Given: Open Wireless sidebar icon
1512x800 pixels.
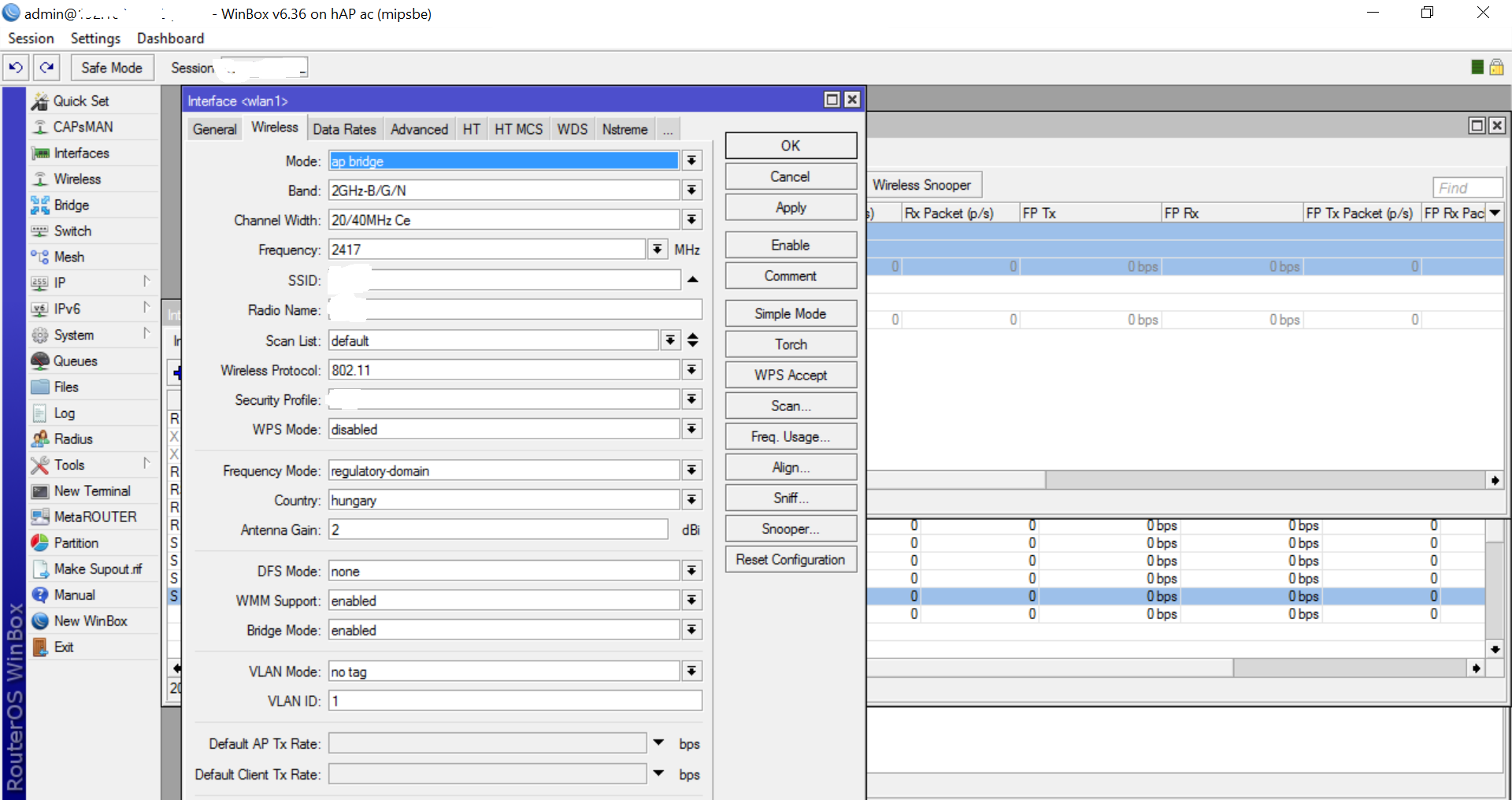Looking at the screenshot, I should (40, 179).
